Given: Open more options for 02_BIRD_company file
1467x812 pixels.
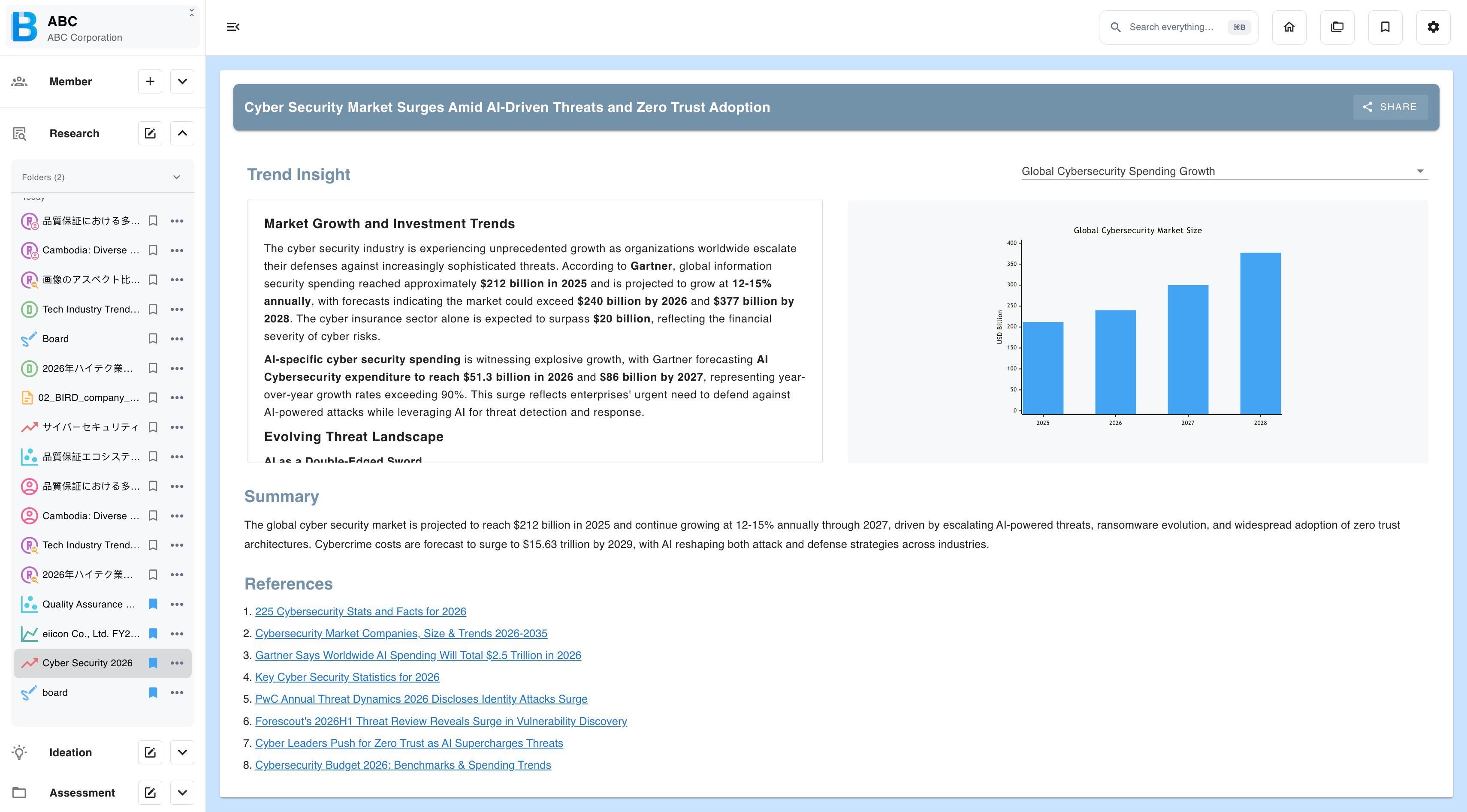Looking at the screenshot, I should [x=177, y=398].
